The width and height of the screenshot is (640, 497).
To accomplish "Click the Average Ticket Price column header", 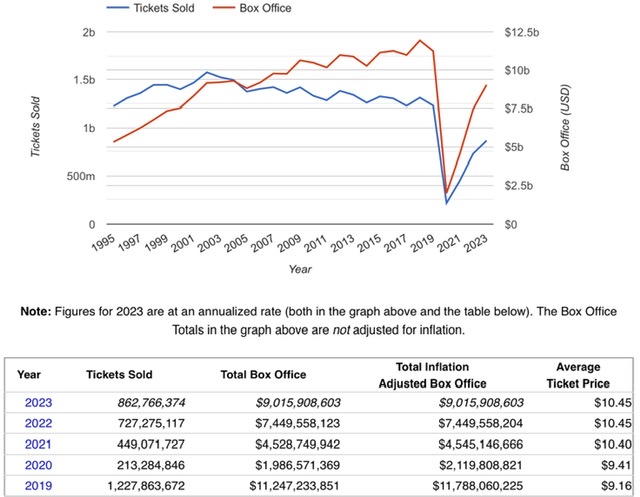I will pos(579,375).
